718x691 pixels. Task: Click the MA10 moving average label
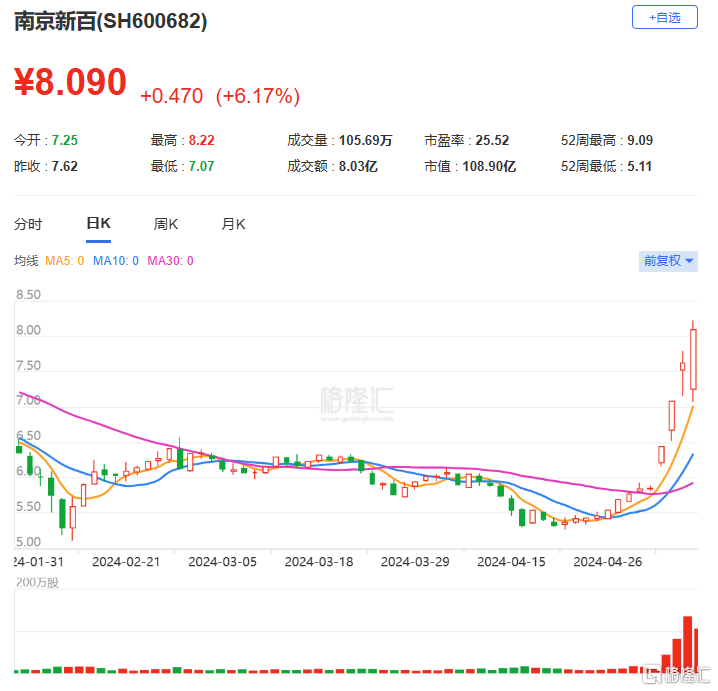click(x=116, y=261)
